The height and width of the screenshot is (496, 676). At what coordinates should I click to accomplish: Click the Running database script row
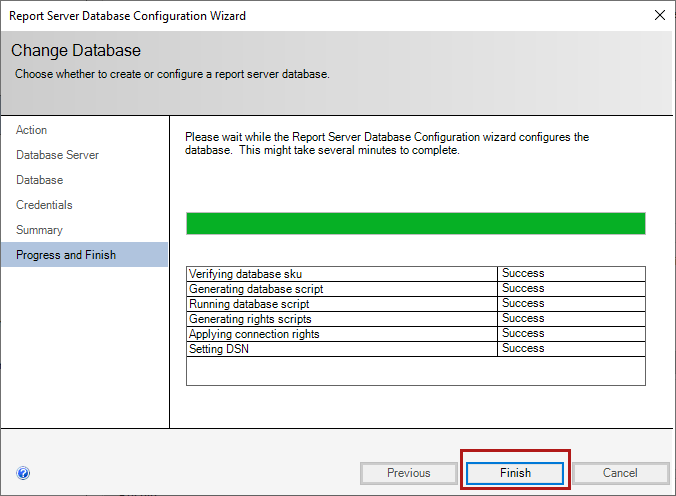(249, 304)
